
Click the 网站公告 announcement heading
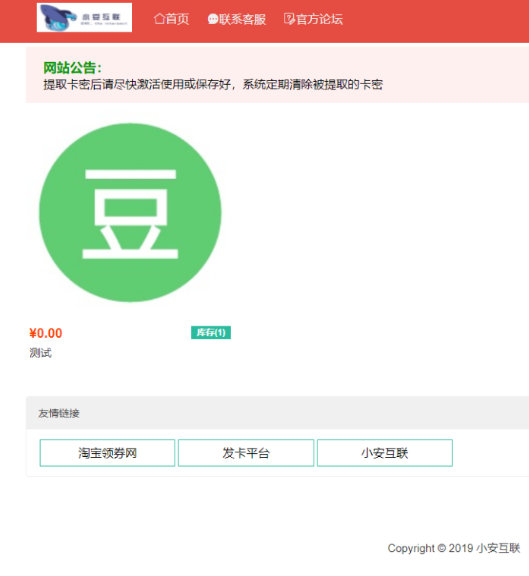(72, 68)
